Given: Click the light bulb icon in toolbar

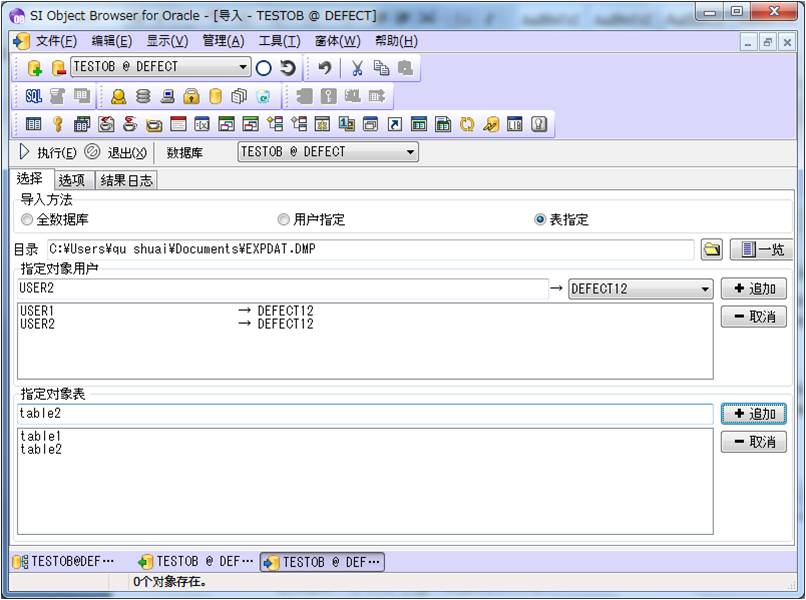Looking at the screenshot, I should click(x=539, y=124).
